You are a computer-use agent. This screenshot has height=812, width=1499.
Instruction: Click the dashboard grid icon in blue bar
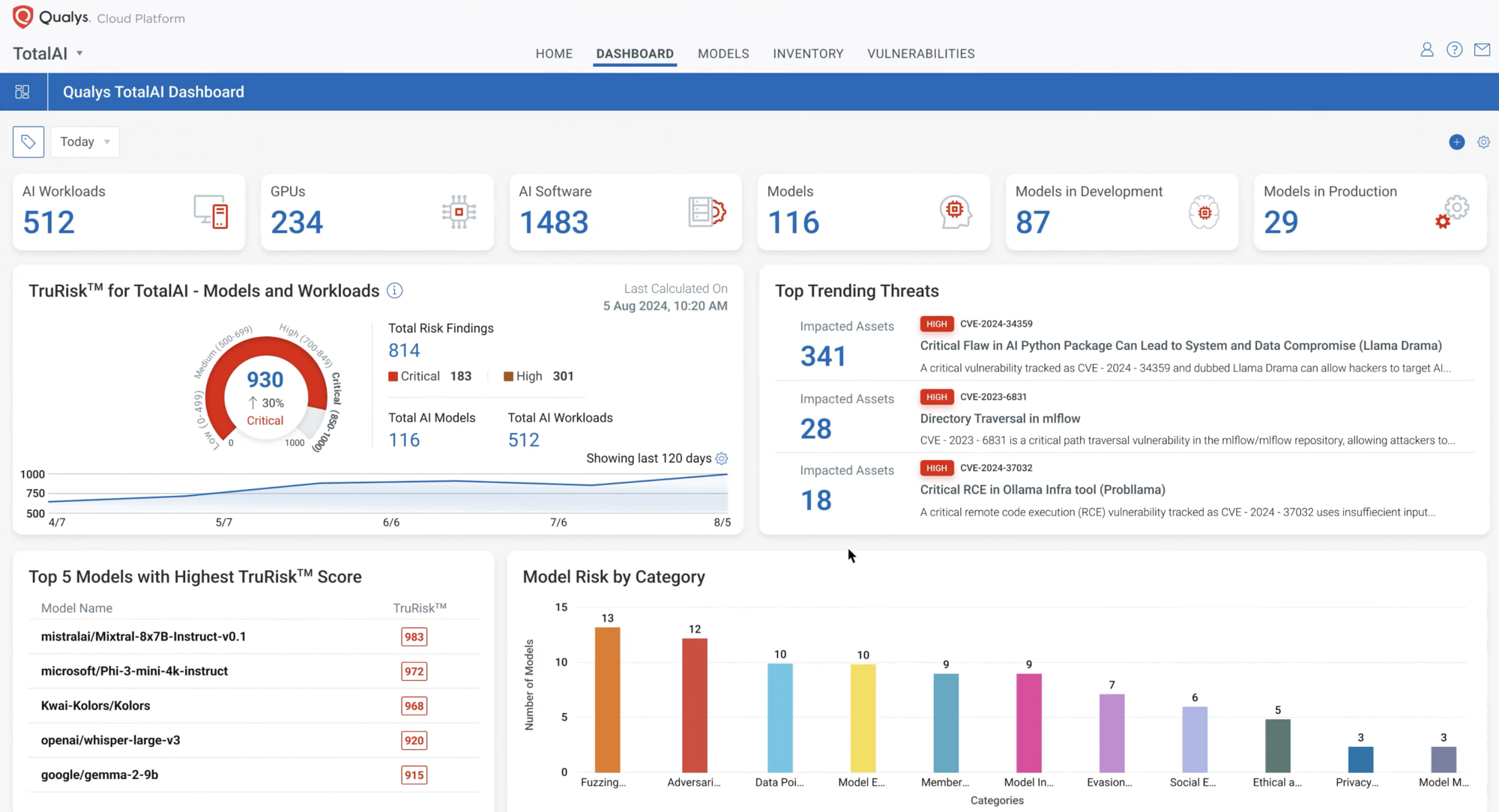pos(22,91)
